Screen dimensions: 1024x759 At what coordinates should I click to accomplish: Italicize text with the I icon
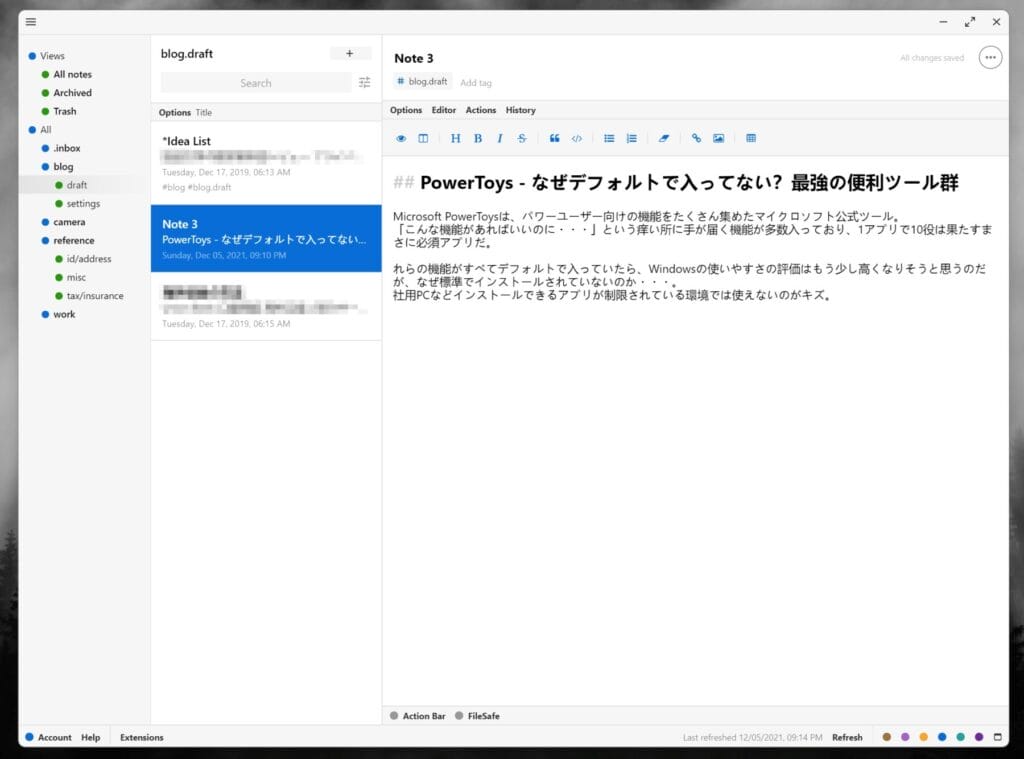click(x=500, y=138)
